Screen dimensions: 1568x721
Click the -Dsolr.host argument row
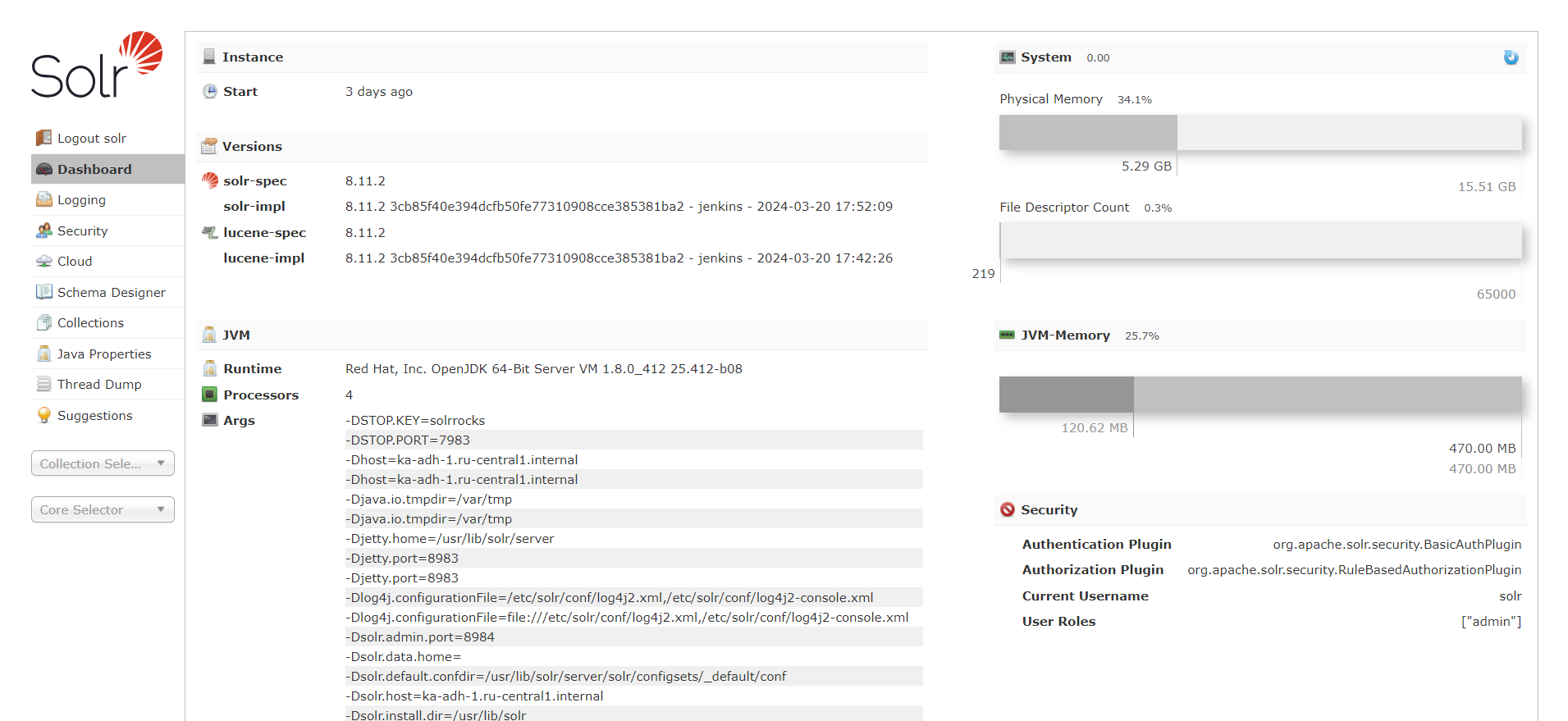pyautogui.click(x=633, y=696)
